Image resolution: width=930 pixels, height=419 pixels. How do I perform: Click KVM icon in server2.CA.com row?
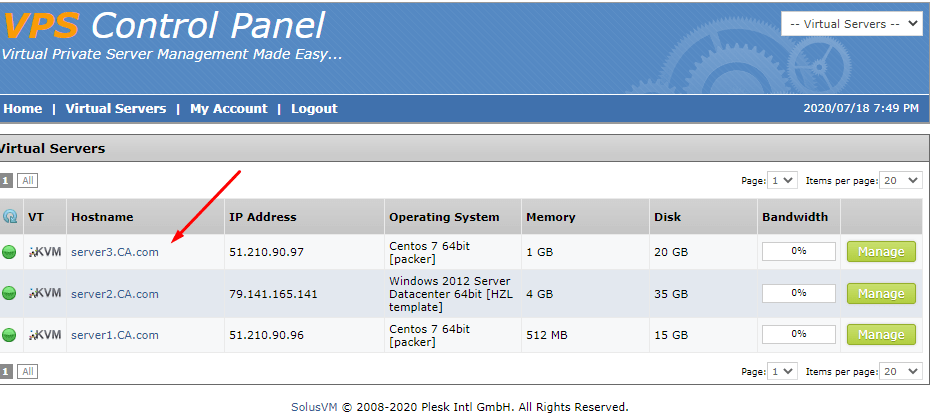pyautogui.click(x=45, y=293)
